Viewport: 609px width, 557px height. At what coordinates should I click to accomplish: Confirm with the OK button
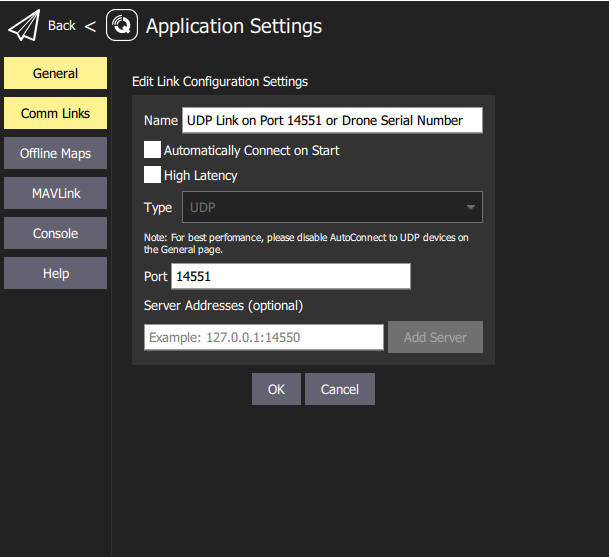(276, 389)
